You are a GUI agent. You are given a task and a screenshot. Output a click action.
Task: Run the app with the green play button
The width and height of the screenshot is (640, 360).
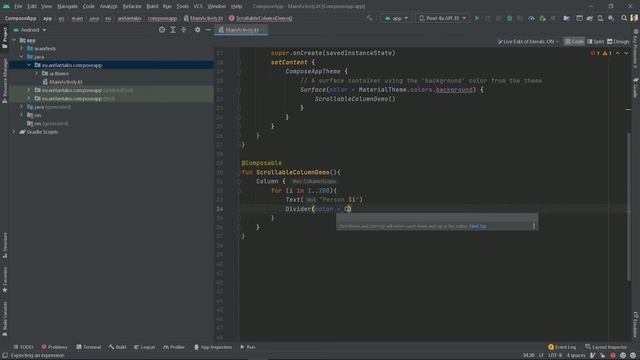point(477,18)
